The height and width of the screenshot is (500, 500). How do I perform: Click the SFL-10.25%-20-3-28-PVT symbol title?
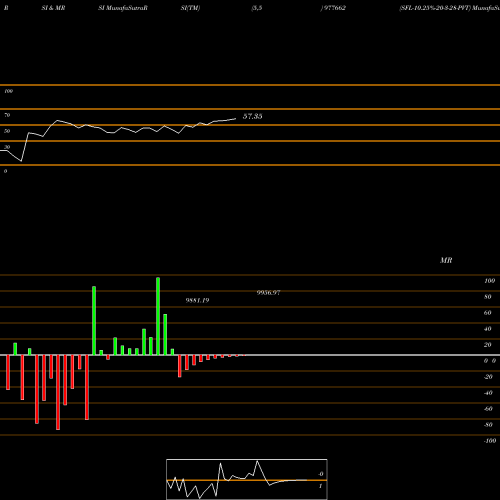435,8
